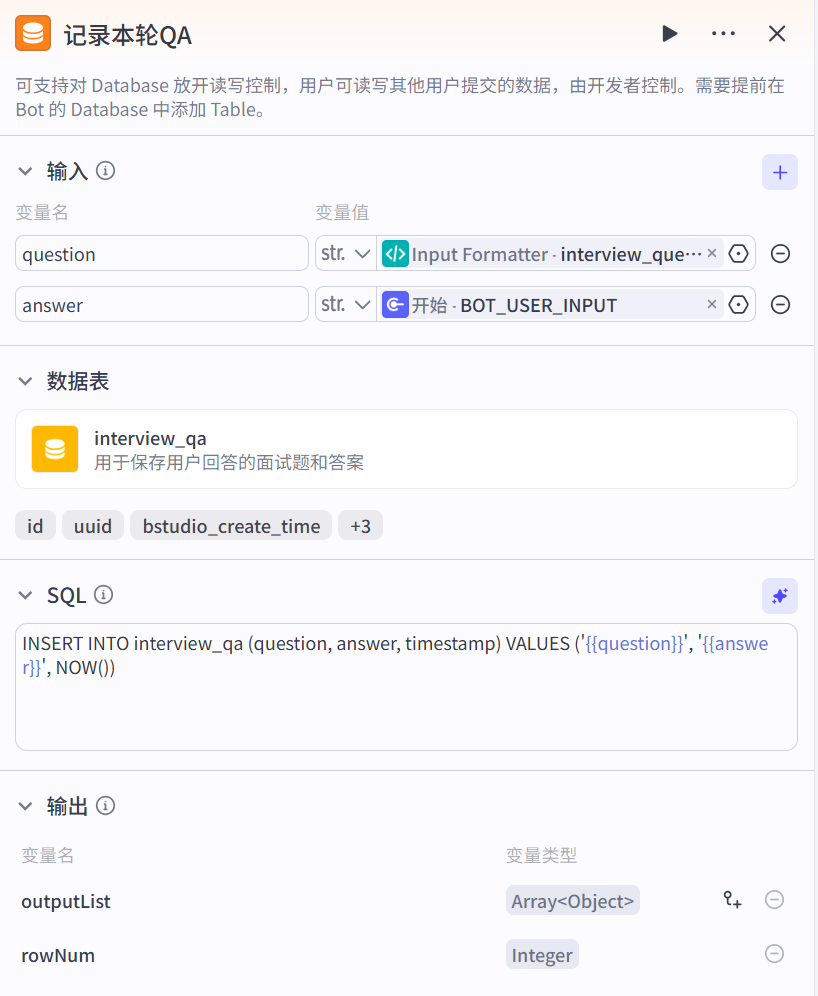Open type dropdown for answer variable
The width and height of the screenshot is (818, 996).
tap(345, 305)
